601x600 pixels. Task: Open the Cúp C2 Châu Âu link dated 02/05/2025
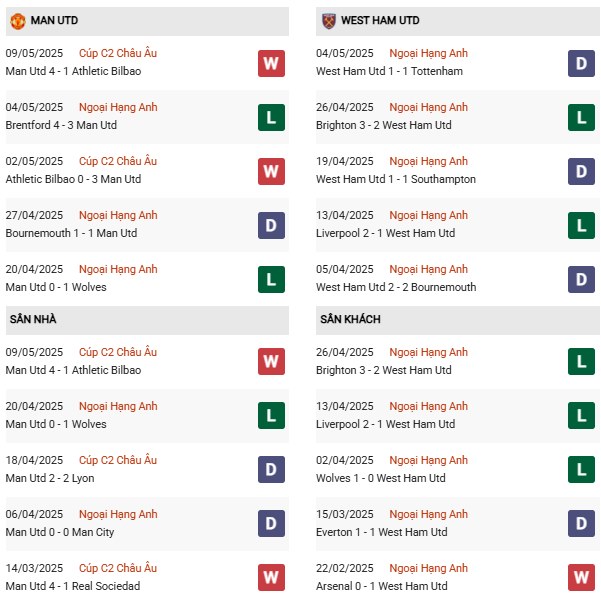(x=119, y=161)
